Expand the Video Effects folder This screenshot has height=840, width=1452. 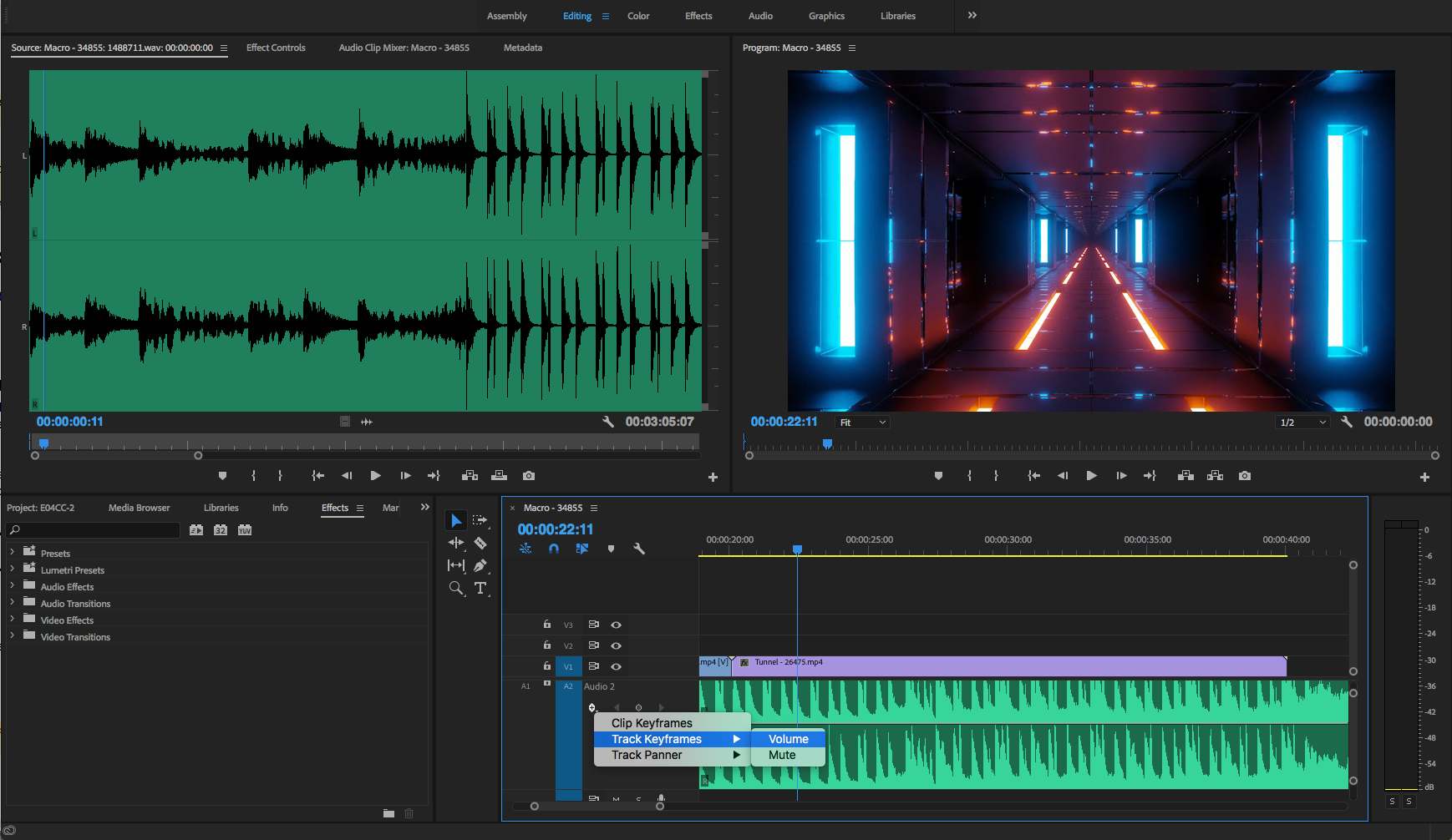tap(12, 619)
